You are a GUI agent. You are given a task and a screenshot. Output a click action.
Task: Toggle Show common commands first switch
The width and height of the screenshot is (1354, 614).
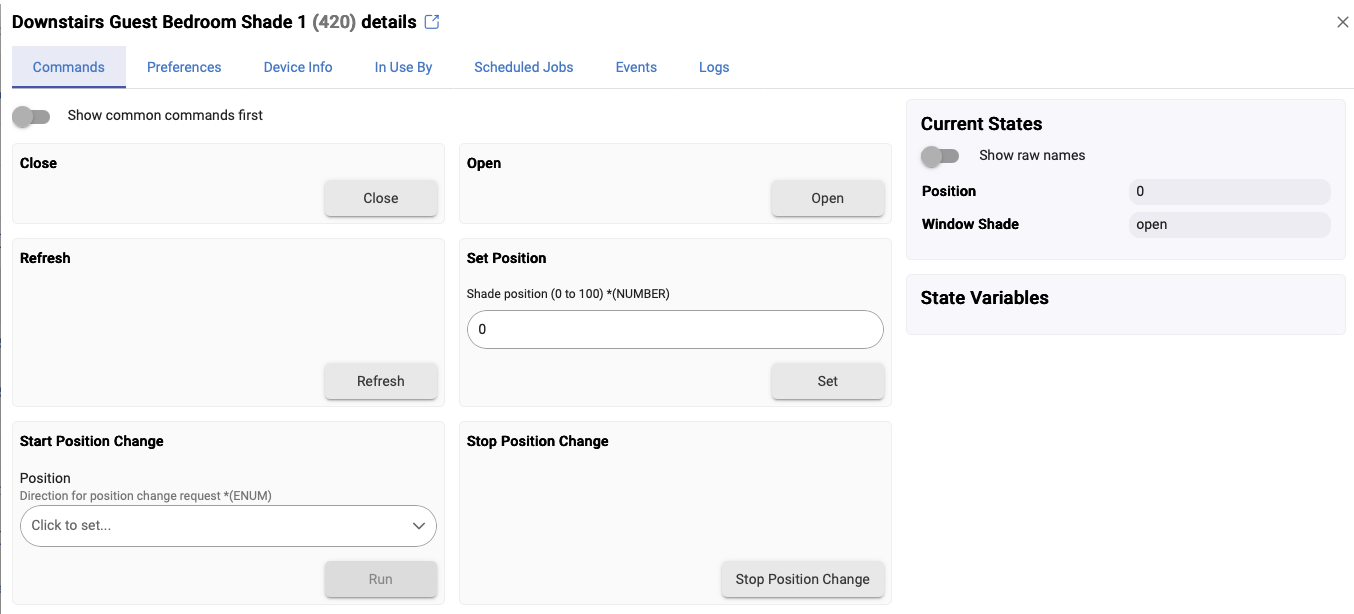tap(31, 116)
